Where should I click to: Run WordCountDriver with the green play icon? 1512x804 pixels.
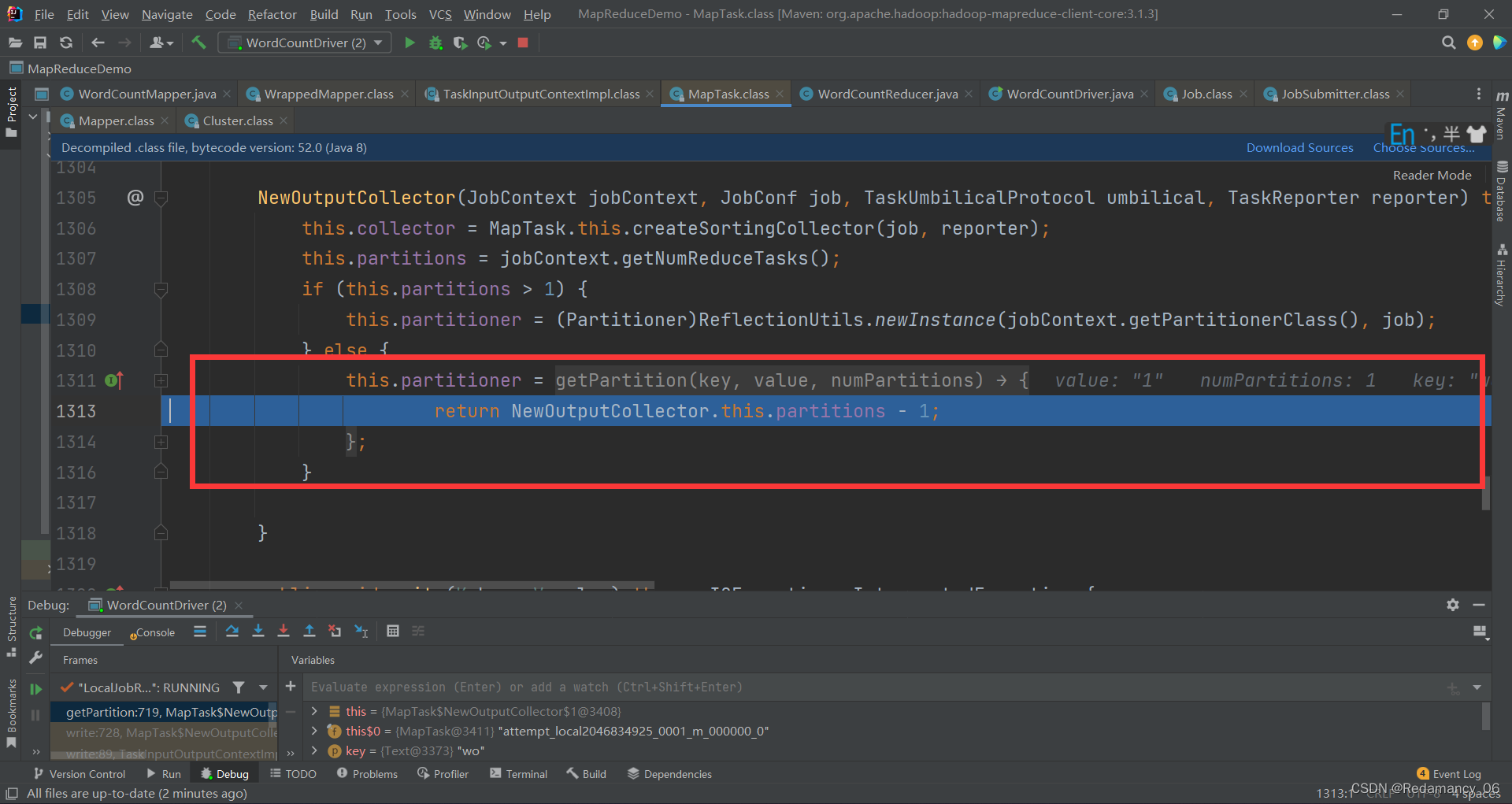(x=409, y=43)
